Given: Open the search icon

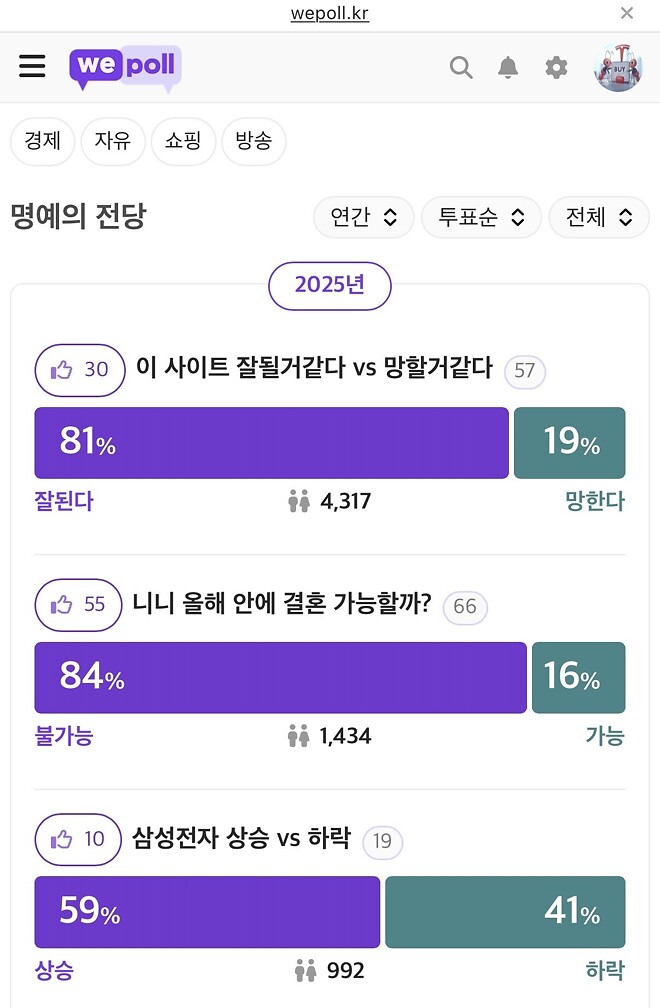Looking at the screenshot, I should [x=460, y=67].
